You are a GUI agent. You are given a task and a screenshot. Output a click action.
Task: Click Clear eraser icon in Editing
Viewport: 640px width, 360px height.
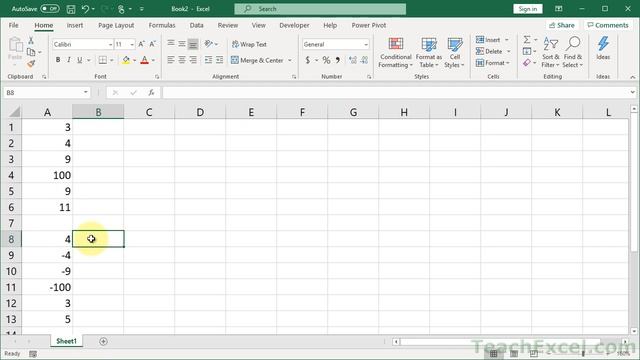[x=527, y=63]
